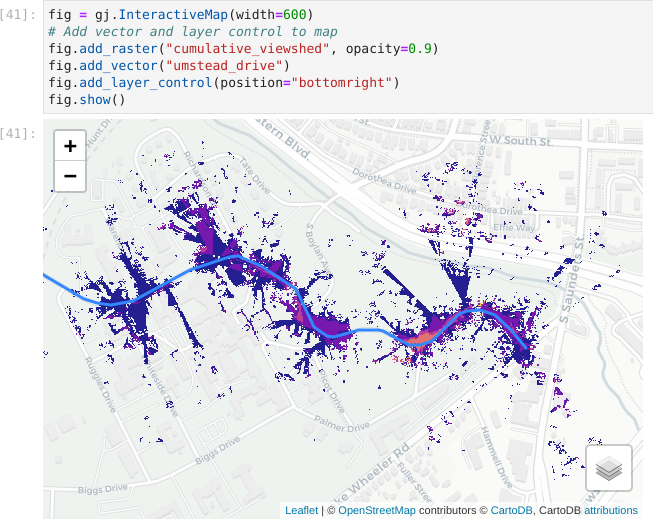
Task: Click the 'Ruggles Drive' map label
Action: point(100,384)
